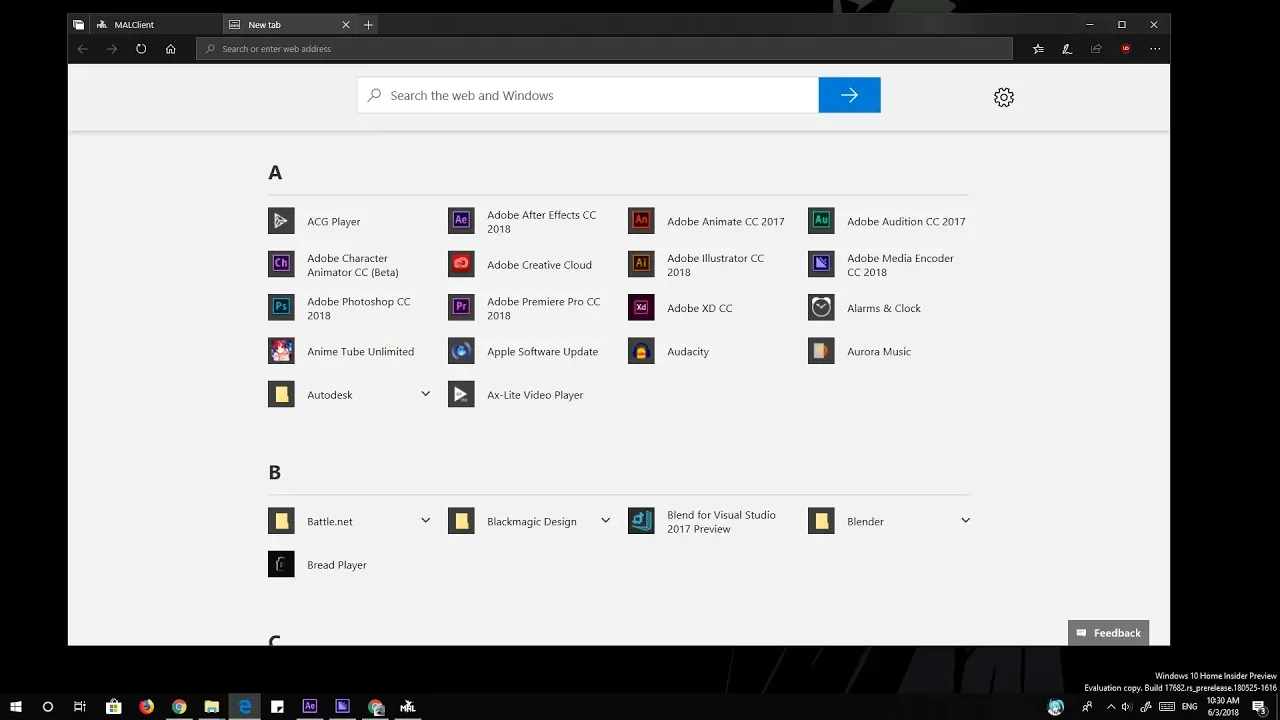The image size is (1280, 720).
Task: Close the New tab tab
Action: click(346, 24)
